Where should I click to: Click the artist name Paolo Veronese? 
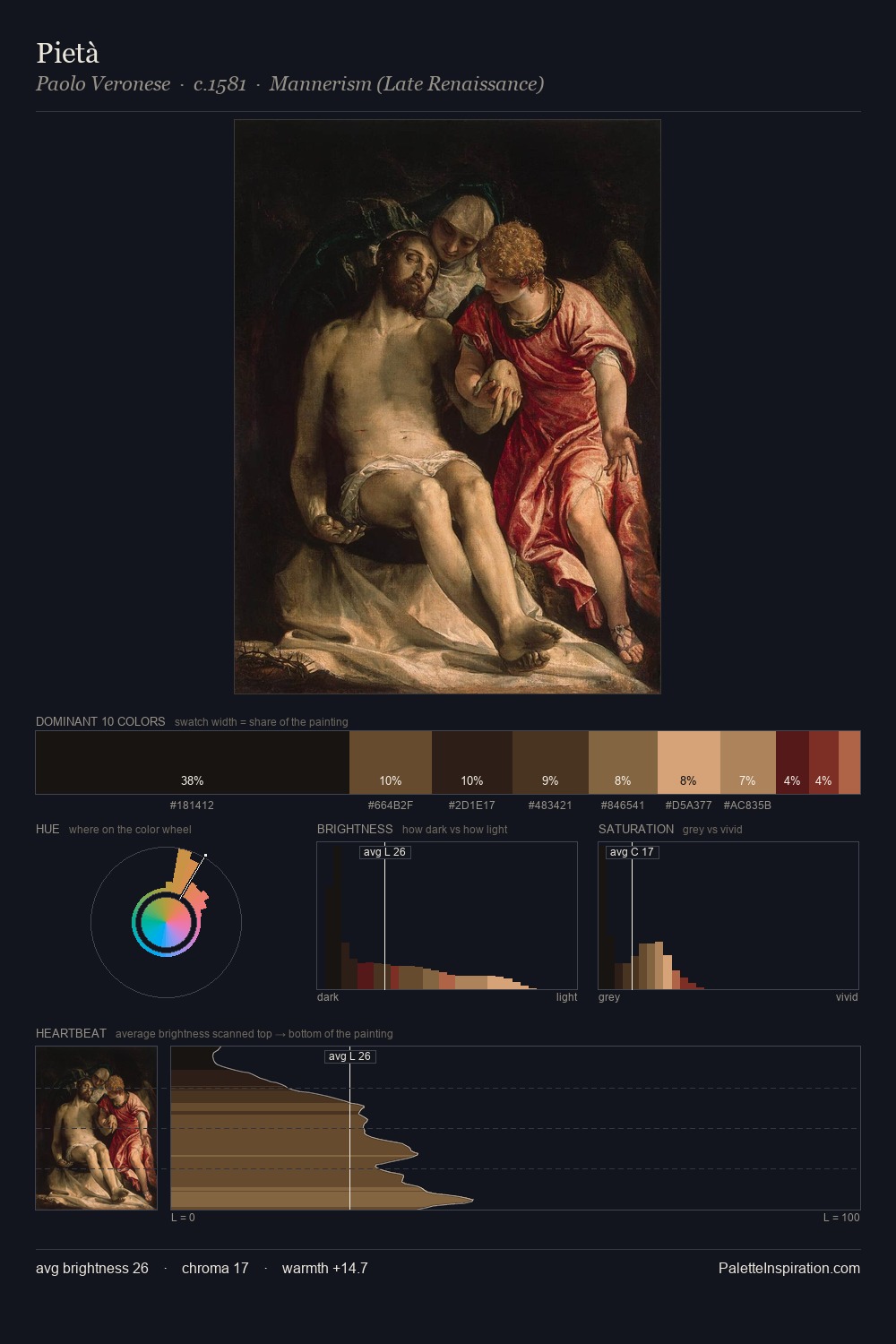click(103, 84)
